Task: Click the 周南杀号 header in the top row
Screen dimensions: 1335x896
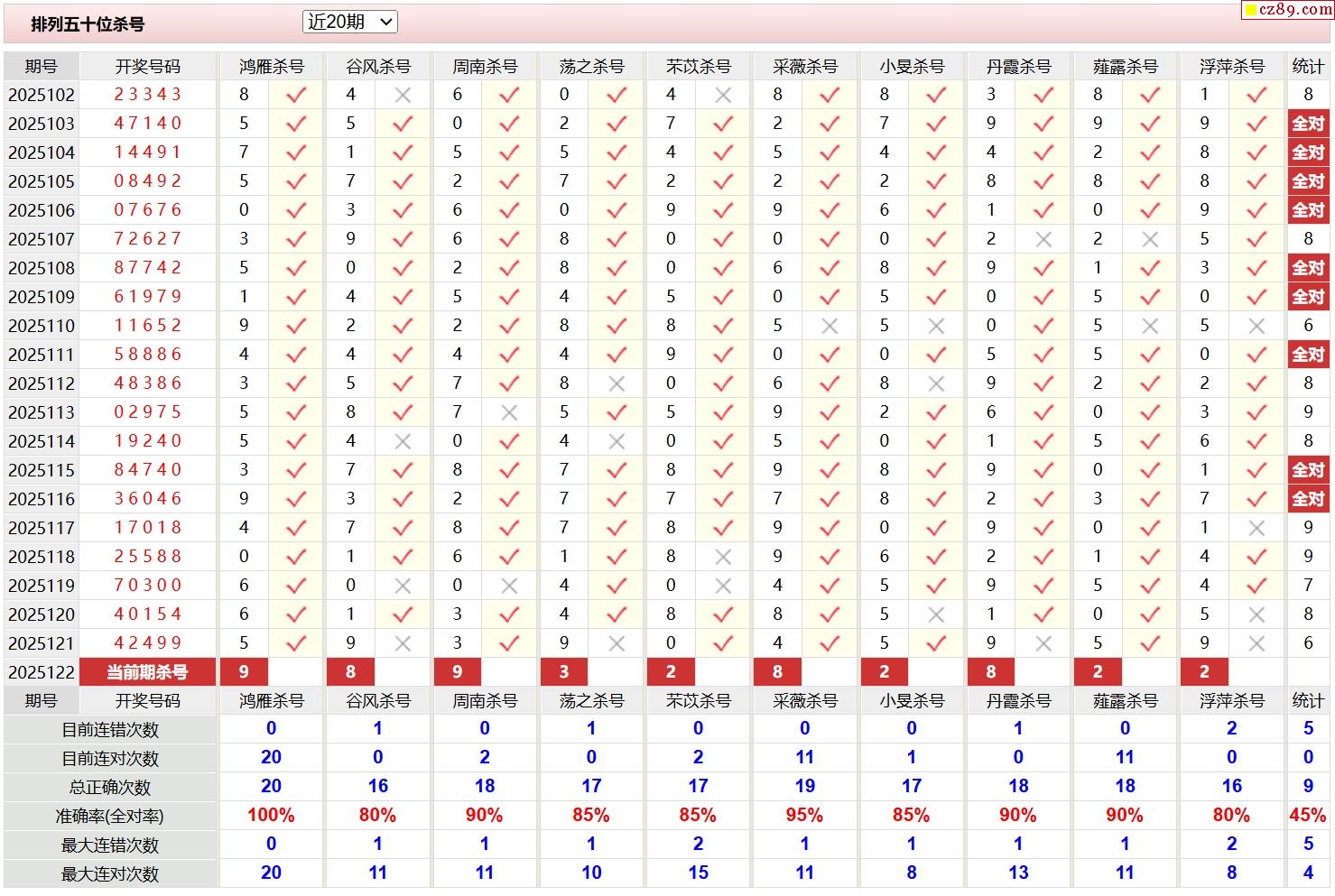Action: [x=485, y=67]
